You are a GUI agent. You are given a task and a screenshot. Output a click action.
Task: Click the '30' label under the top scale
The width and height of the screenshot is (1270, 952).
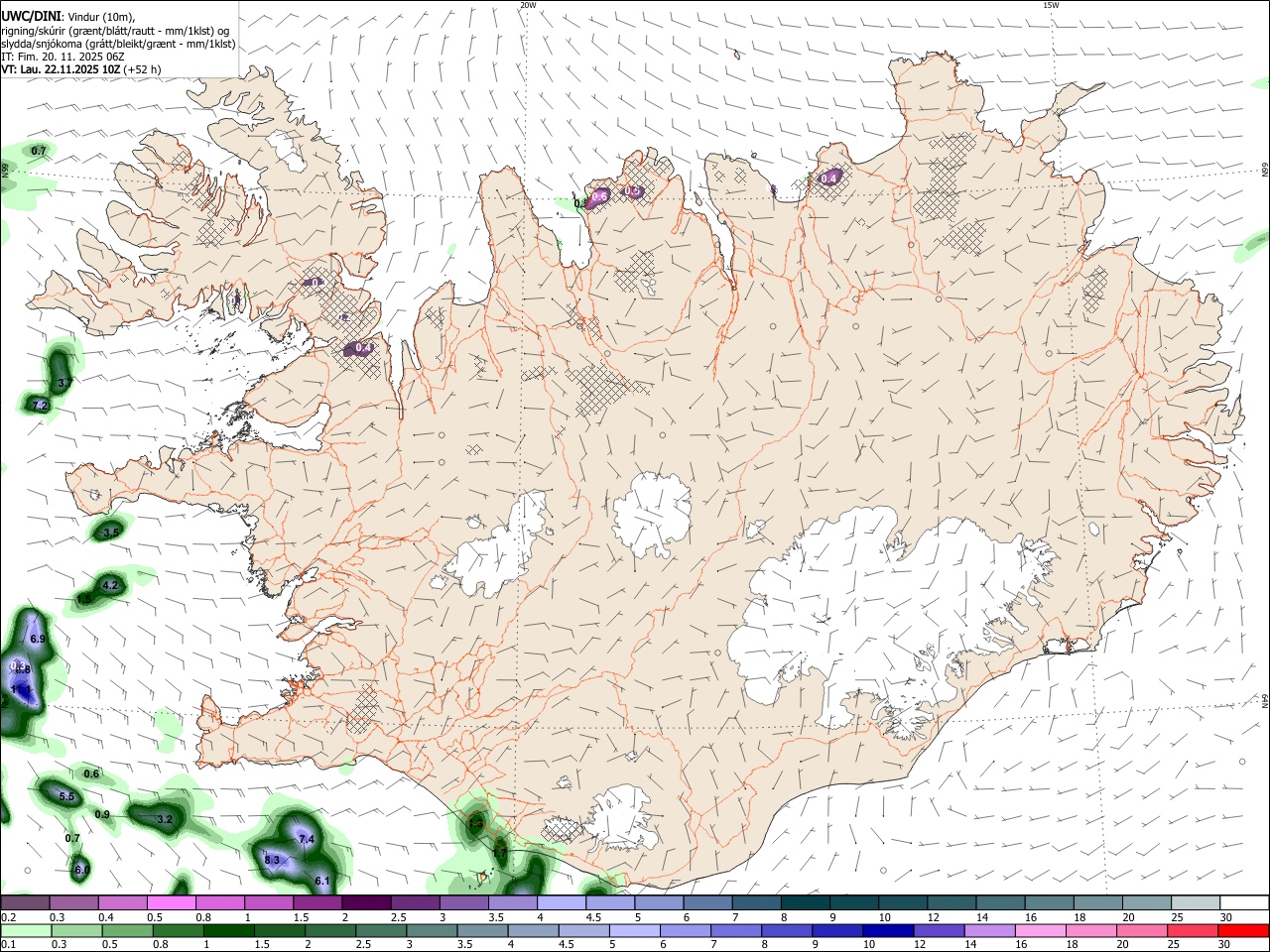[x=1225, y=917]
